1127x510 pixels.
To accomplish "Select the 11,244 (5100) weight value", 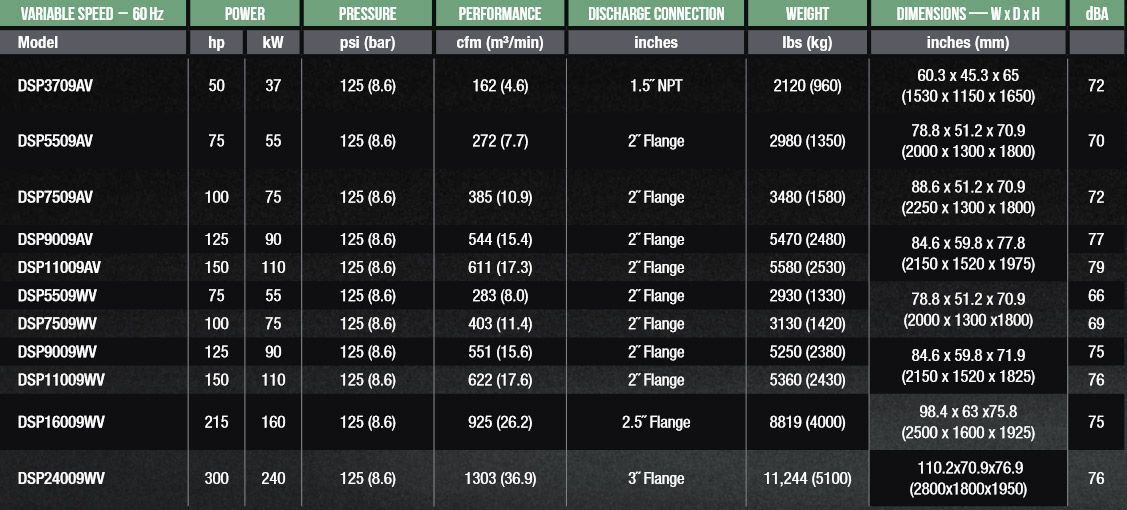I will 807,479.
